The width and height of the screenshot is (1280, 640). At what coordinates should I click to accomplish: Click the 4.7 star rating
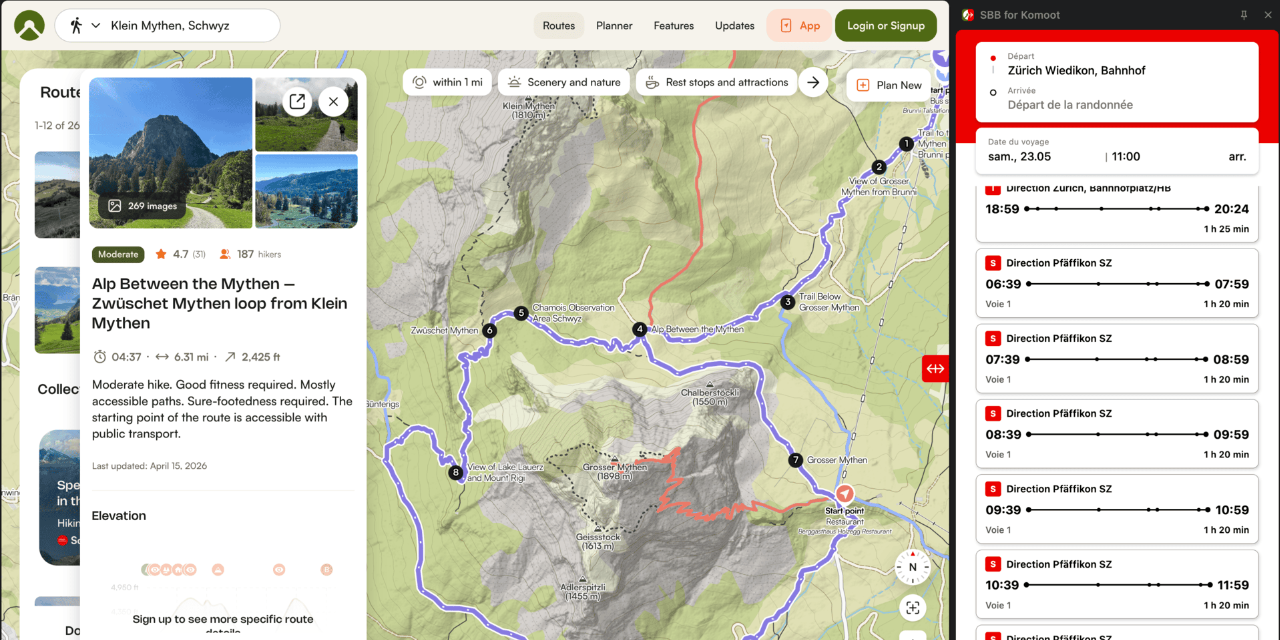tap(172, 254)
